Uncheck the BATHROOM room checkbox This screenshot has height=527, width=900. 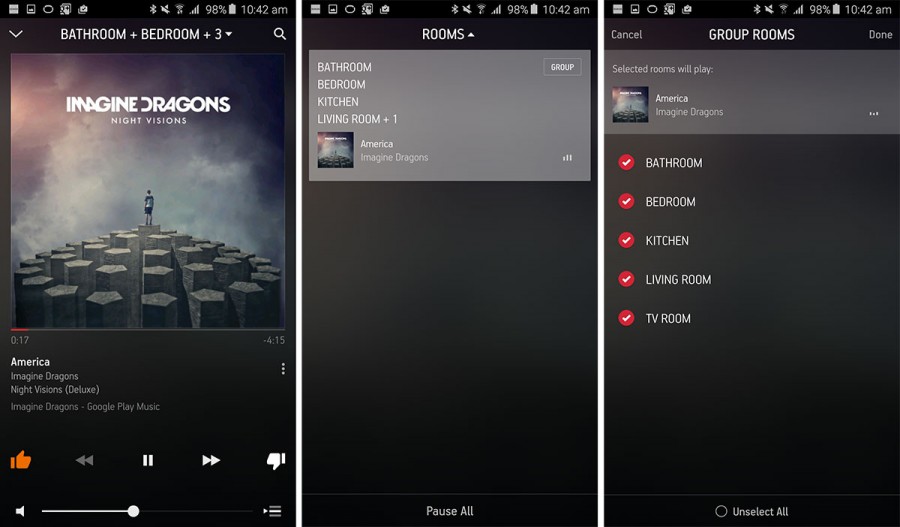tap(626, 162)
